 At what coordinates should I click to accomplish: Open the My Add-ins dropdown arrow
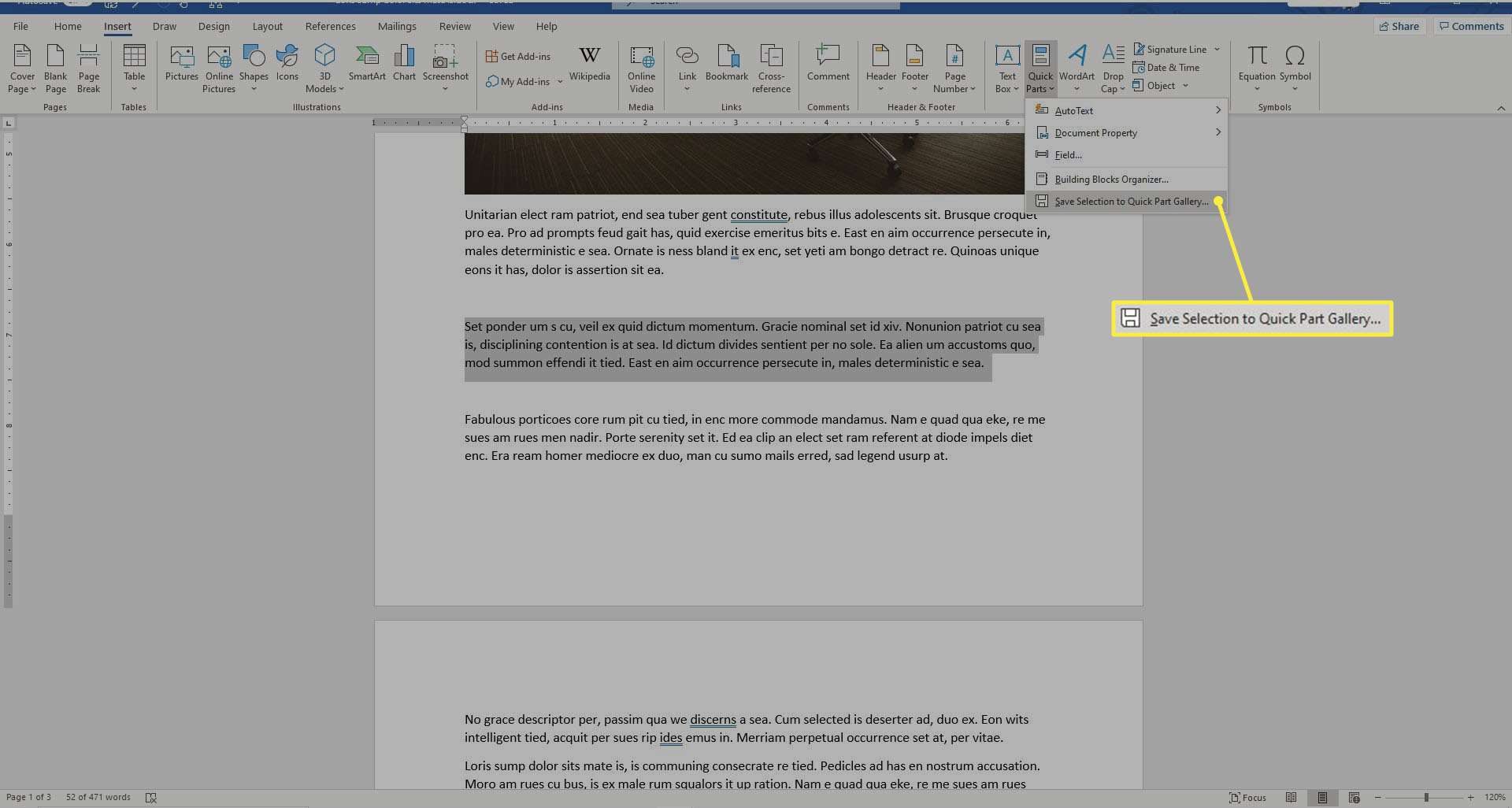[x=560, y=81]
